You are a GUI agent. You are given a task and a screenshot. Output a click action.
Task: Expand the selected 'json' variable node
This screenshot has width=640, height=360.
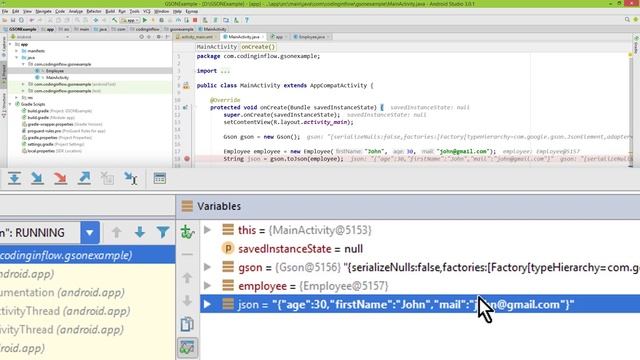tap(207, 304)
